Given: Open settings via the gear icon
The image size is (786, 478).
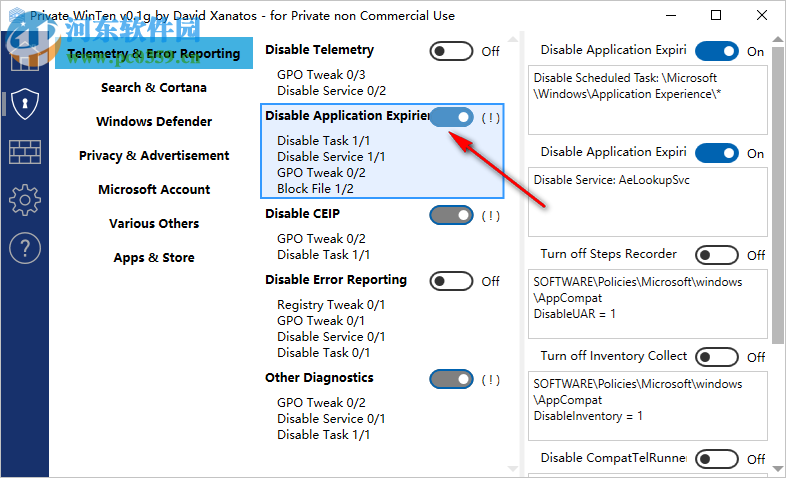Looking at the screenshot, I should point(24,200).
